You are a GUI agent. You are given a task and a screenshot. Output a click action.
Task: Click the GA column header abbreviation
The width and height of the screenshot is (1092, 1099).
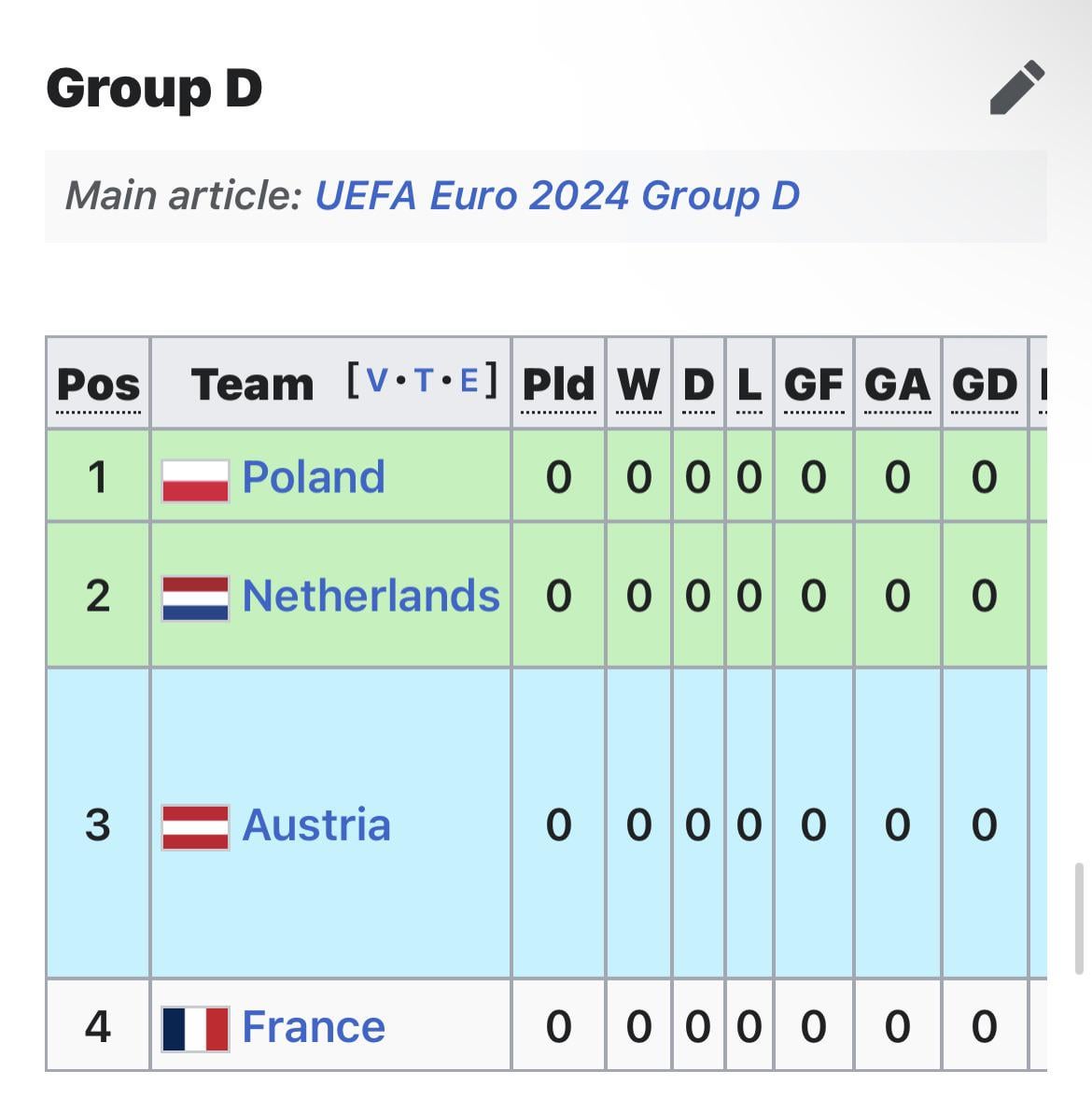coord(897,385)
